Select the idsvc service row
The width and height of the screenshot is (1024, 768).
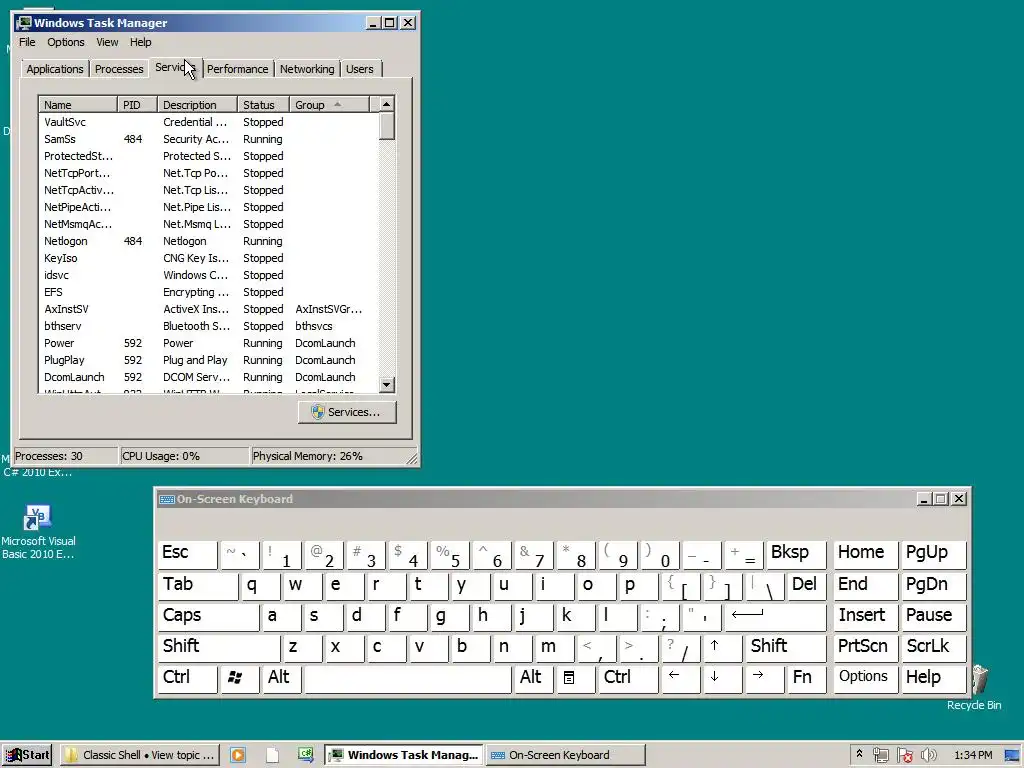tap(208, 275)
